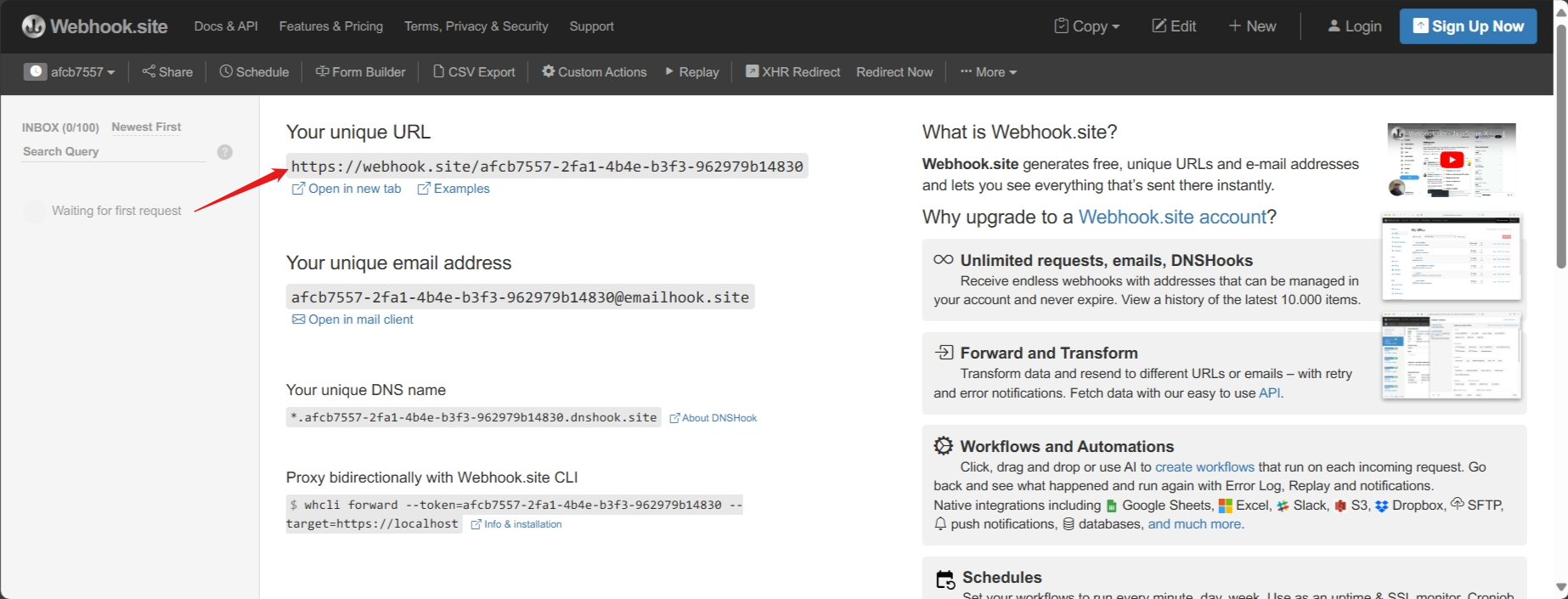This screenshot has width=1568, height=599.
Task: Play the Webhook.site YouTube video thumbnail
Action: click(1452, 160)
